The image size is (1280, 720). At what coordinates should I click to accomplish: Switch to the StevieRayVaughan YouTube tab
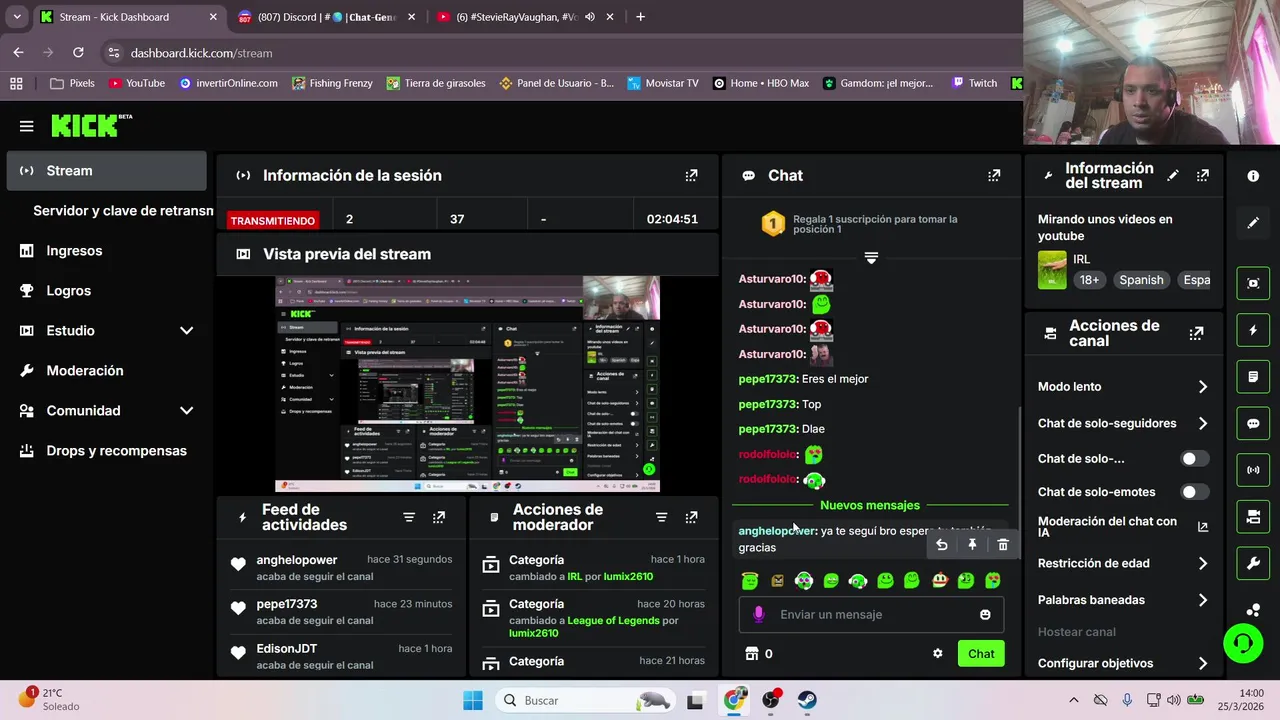(x=514, y=17)
